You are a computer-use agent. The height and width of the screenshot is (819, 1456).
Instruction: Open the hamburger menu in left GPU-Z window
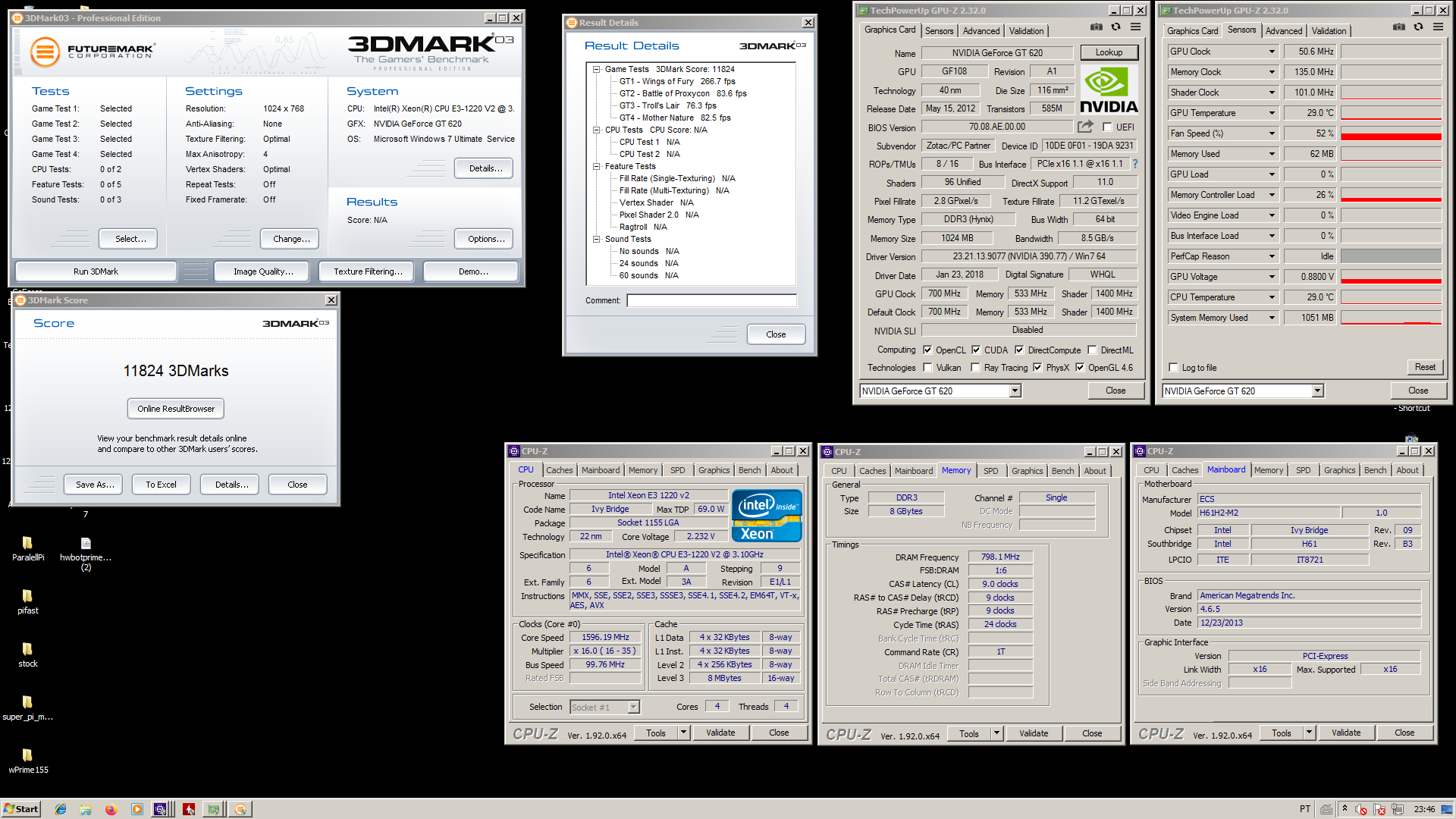1135,27
